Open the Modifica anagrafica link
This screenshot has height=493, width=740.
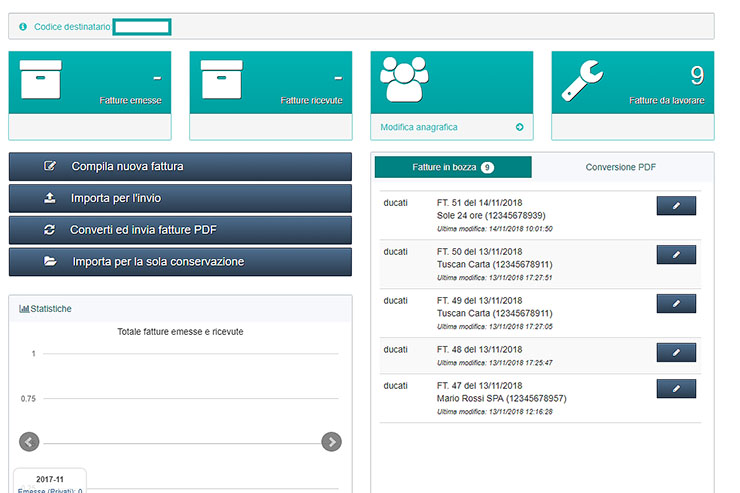[x=419, y=128]
